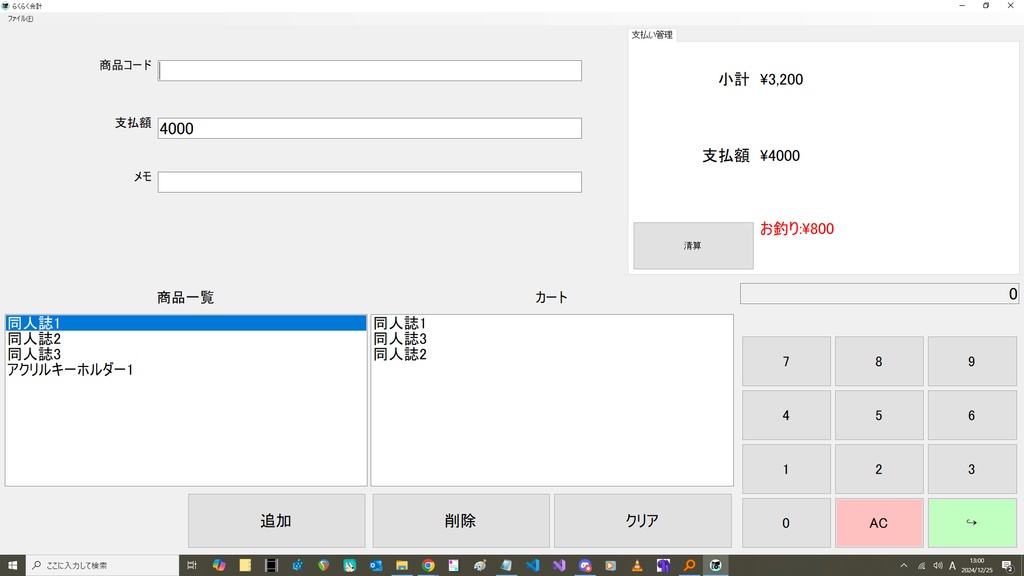Show hidden system tray icons
Viewport: 1024px width, 576px height.
(904, 566)
